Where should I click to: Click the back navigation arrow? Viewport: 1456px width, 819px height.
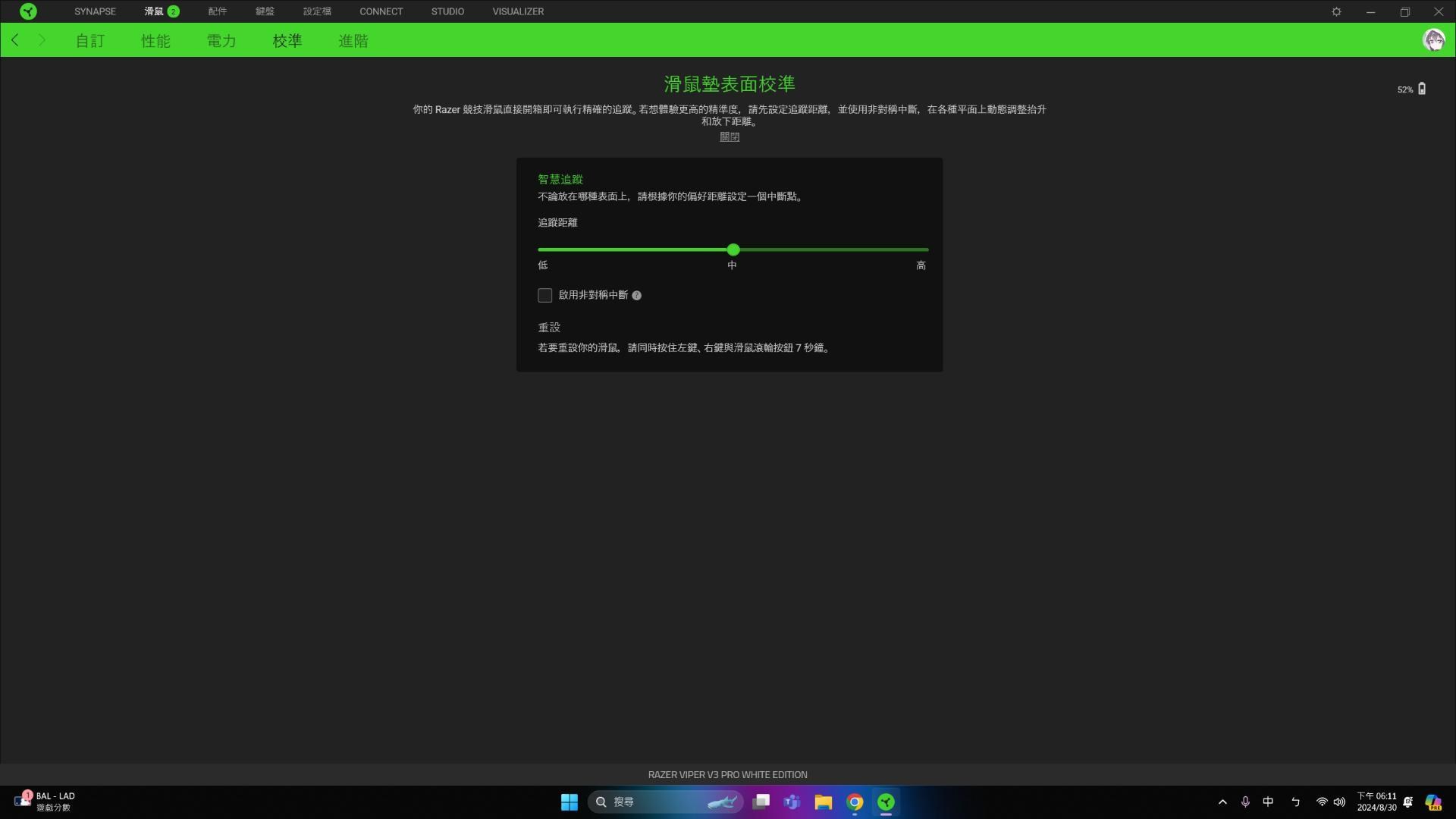tap(15, 40)
